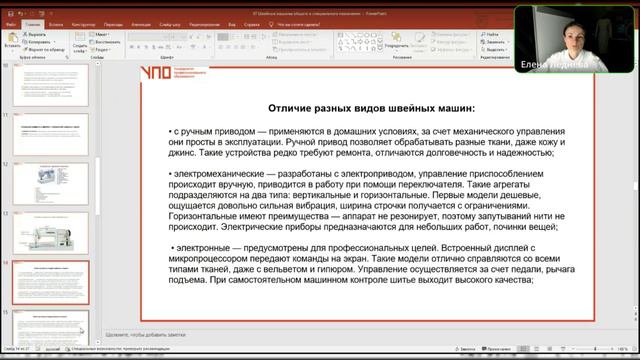
Task: Click the Clear formatting icon in font group
Action: click(x=209, y=37)
